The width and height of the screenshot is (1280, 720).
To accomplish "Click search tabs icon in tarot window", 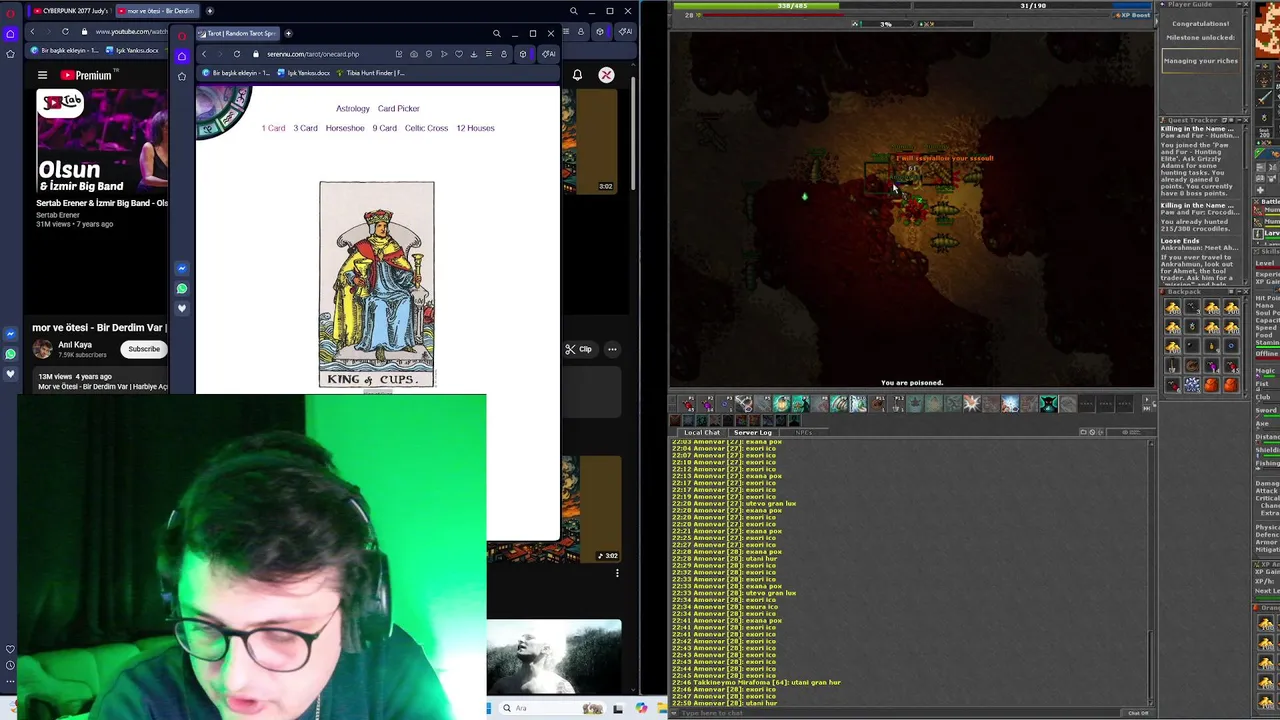I will click(x=496, y=33).
